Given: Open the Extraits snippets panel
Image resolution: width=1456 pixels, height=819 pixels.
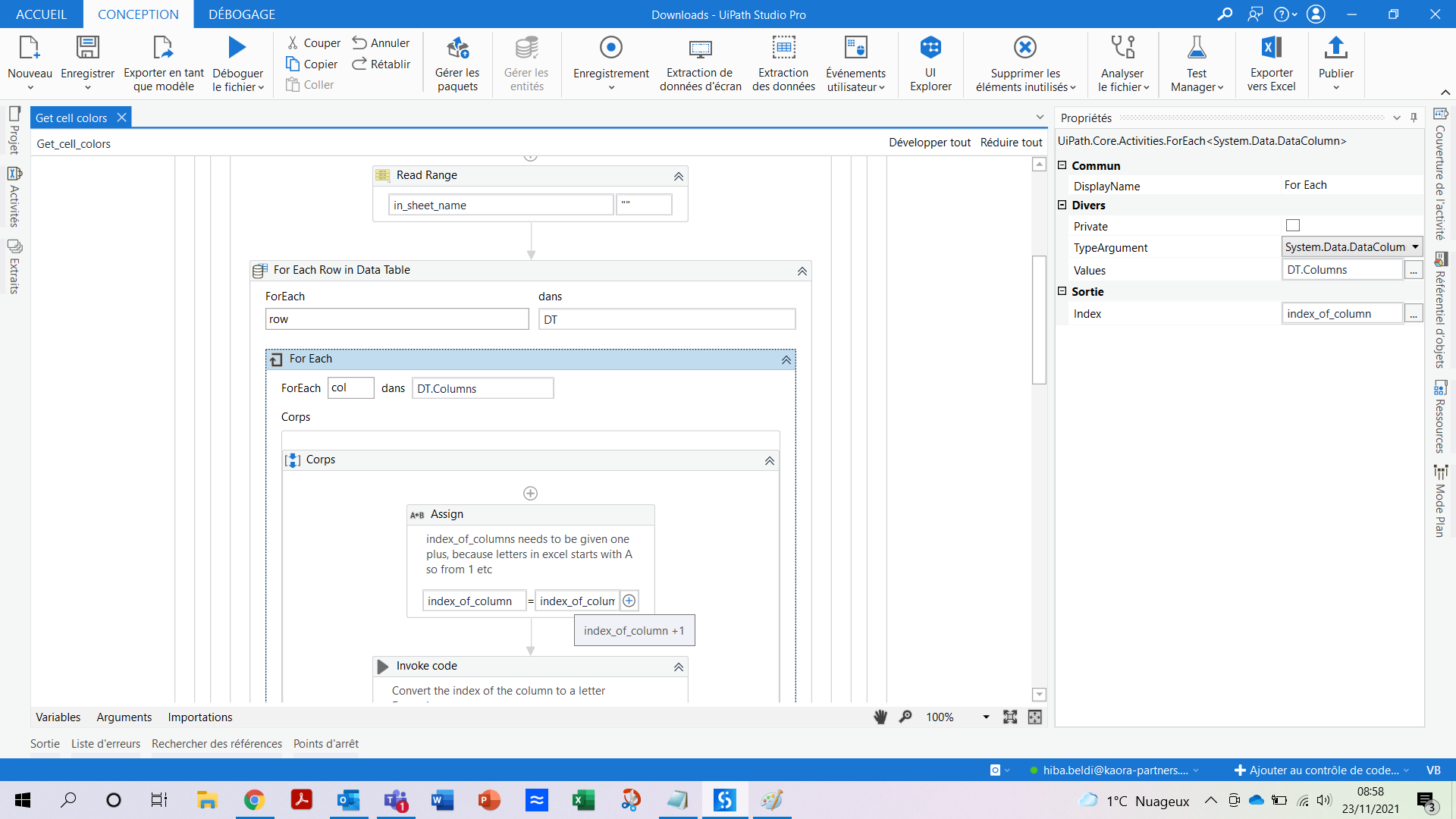Looking at the screenshot, I should (x=14, y=267).
